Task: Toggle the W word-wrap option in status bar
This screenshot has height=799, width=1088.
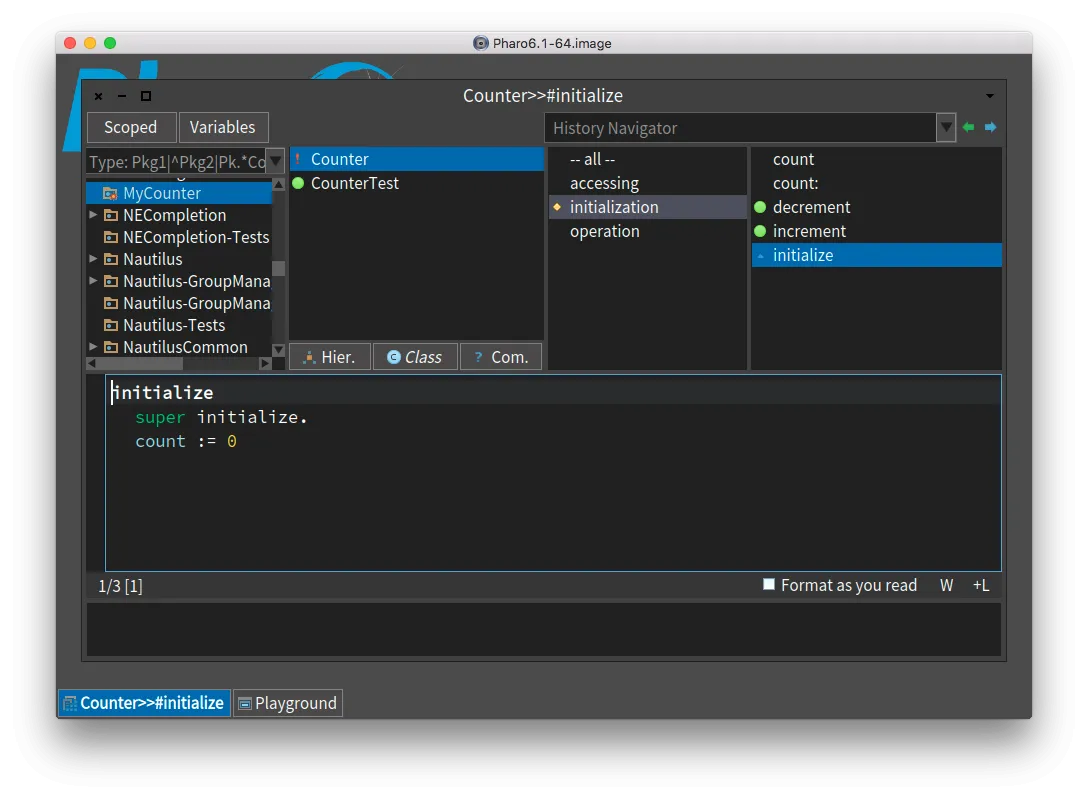Action: coord(946,585)
